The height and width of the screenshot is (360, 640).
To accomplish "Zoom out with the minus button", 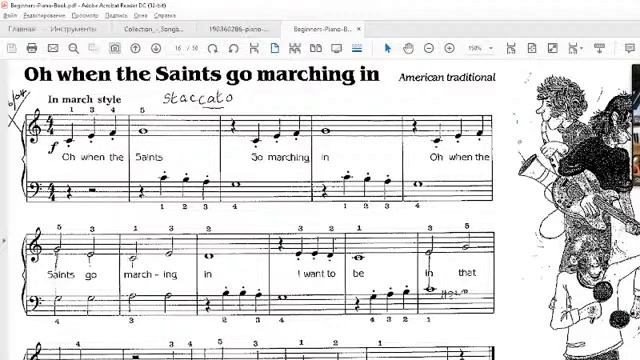I will [429, 48].
